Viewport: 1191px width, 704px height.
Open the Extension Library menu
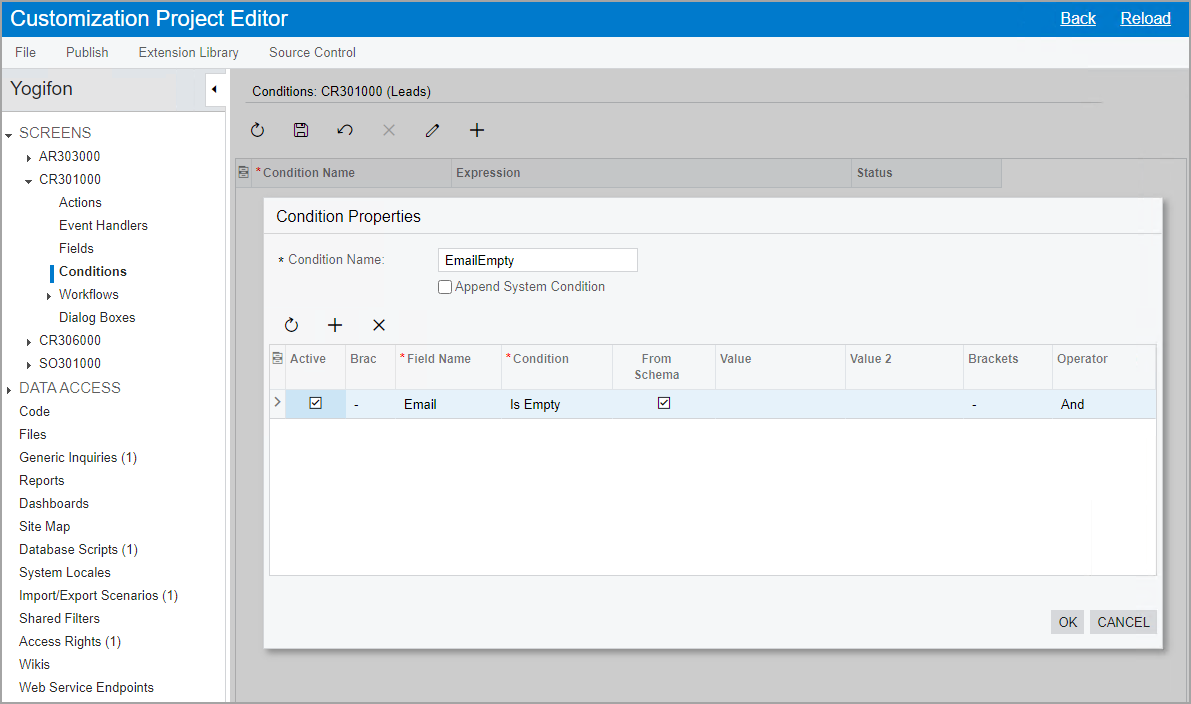[188, 52]
